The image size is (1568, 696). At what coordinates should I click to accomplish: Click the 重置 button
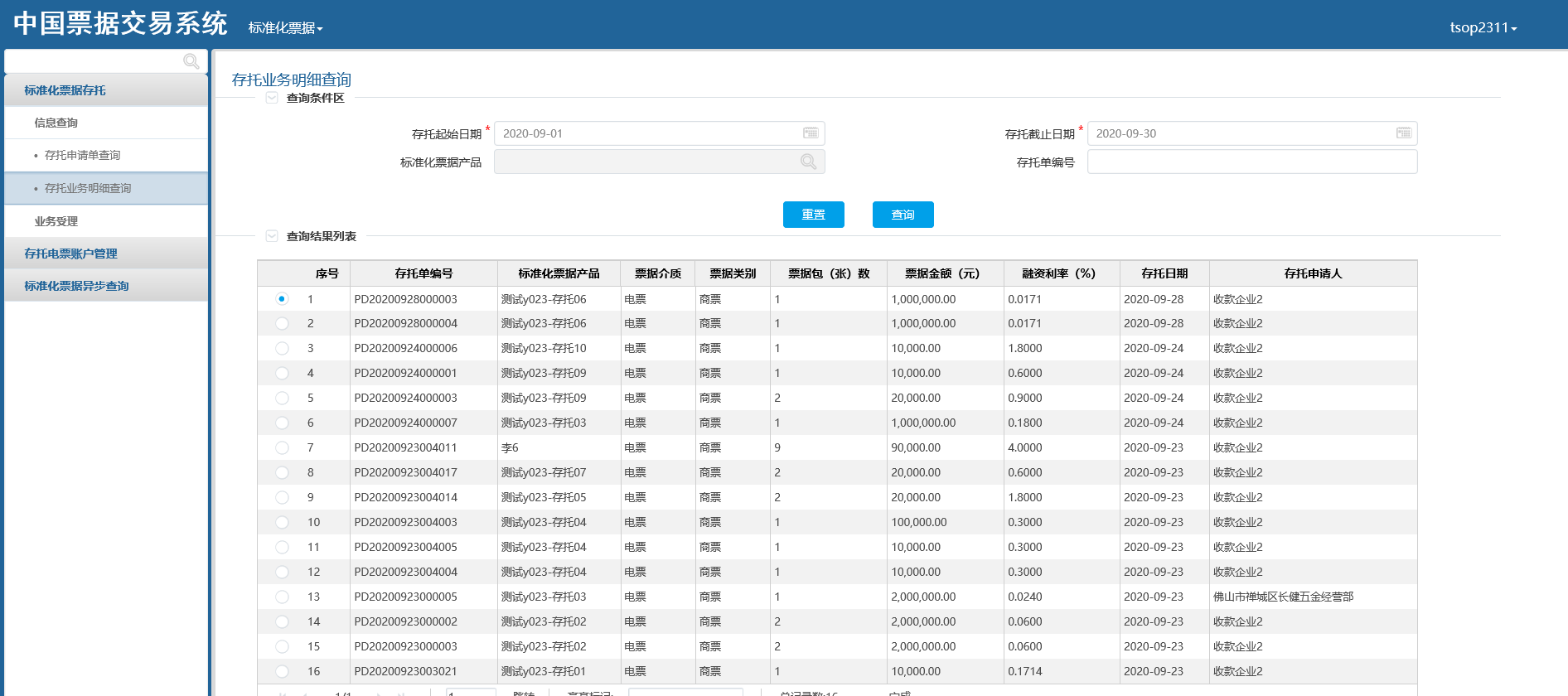click(814, 215)
